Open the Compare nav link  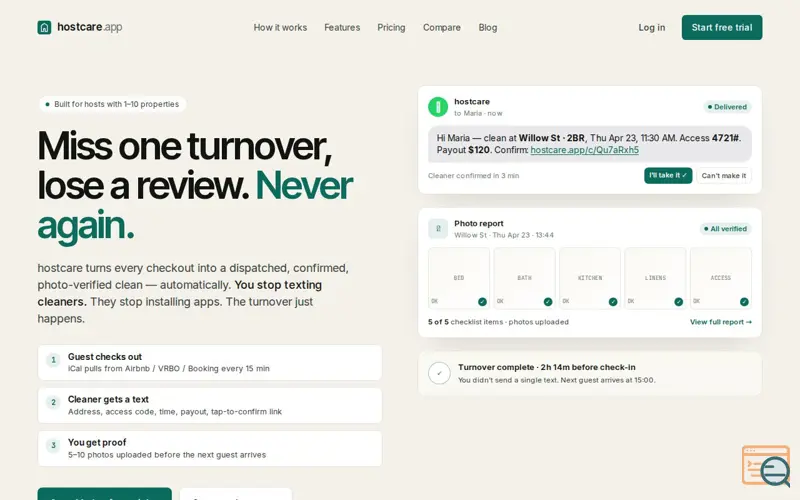click(x=442, y=28)
